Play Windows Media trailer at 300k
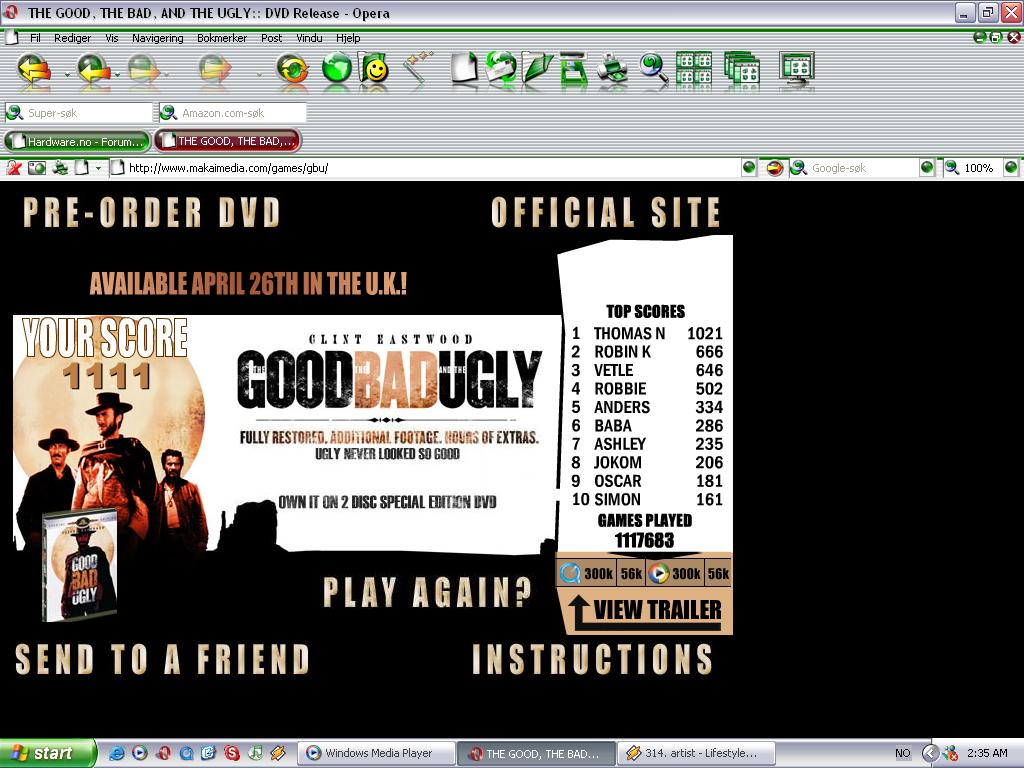Viewport: 1024px width, 768px height. 675,573
